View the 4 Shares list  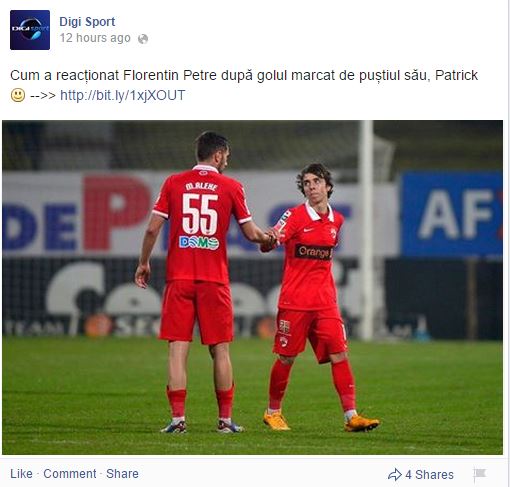(429, 474)
